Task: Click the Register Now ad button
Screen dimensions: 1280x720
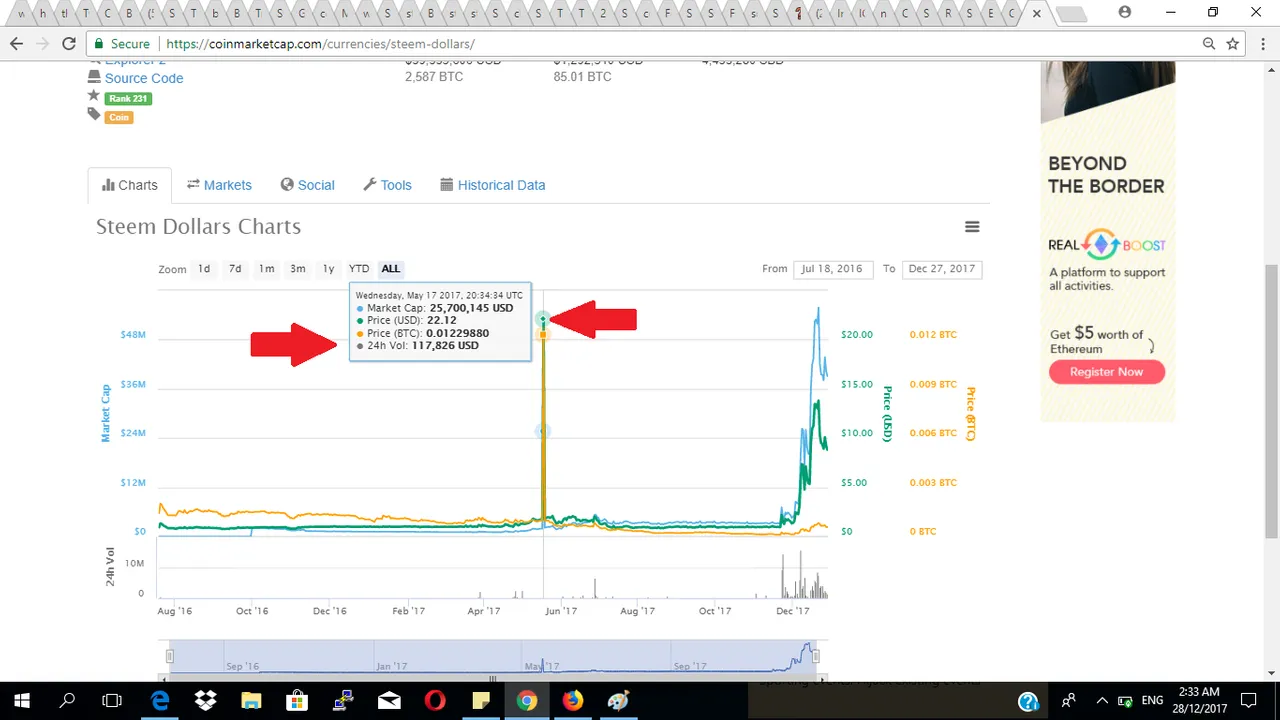Action: pos(1107,372)
